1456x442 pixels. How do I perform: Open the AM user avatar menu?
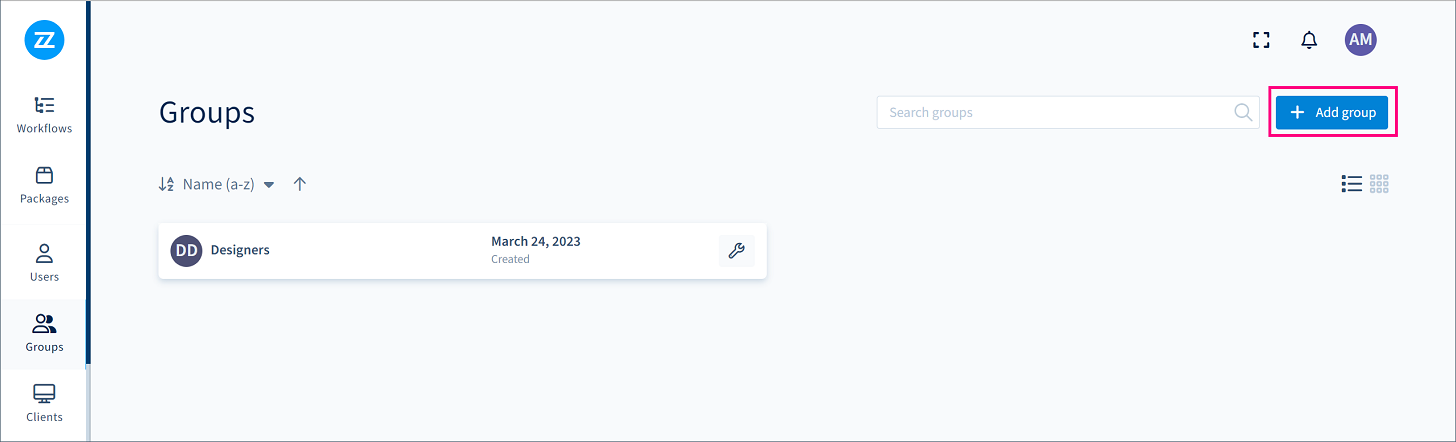tap(1361, 40)
